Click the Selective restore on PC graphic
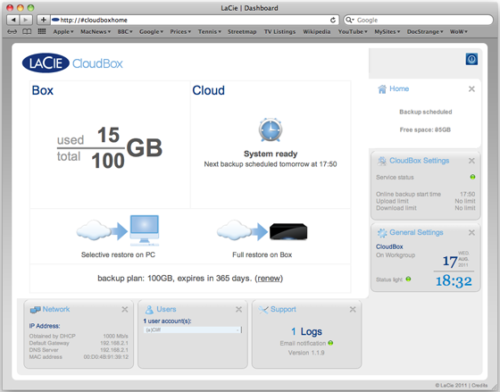The height and width of the screenshot is (392, 500). [x=118, y=231]
